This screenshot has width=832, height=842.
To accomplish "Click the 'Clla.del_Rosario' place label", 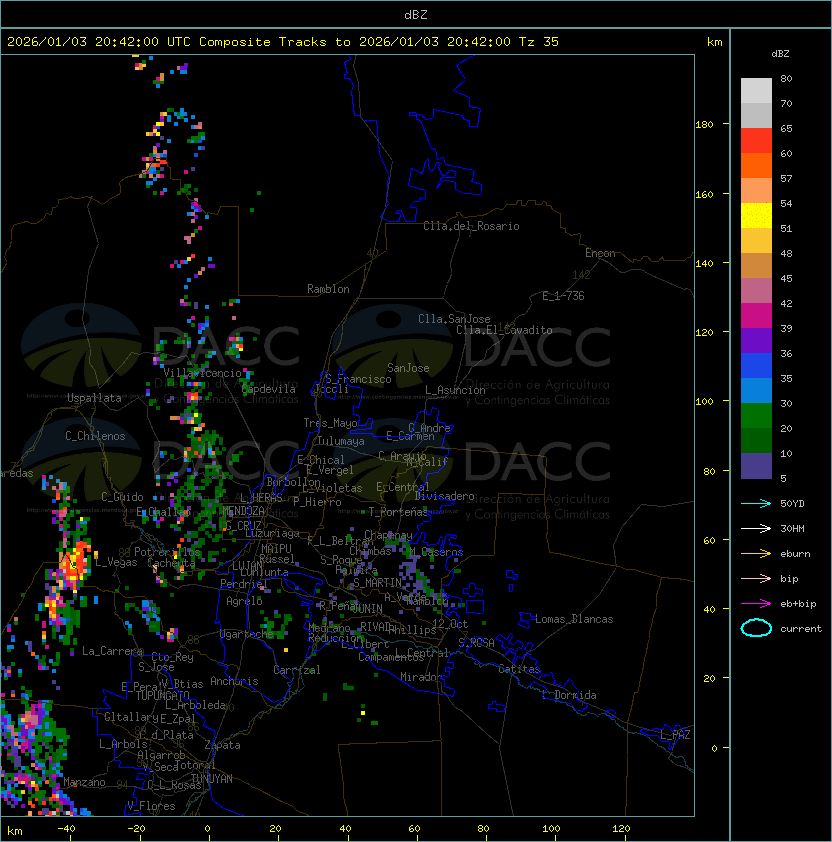I will (x=471, y=226).
